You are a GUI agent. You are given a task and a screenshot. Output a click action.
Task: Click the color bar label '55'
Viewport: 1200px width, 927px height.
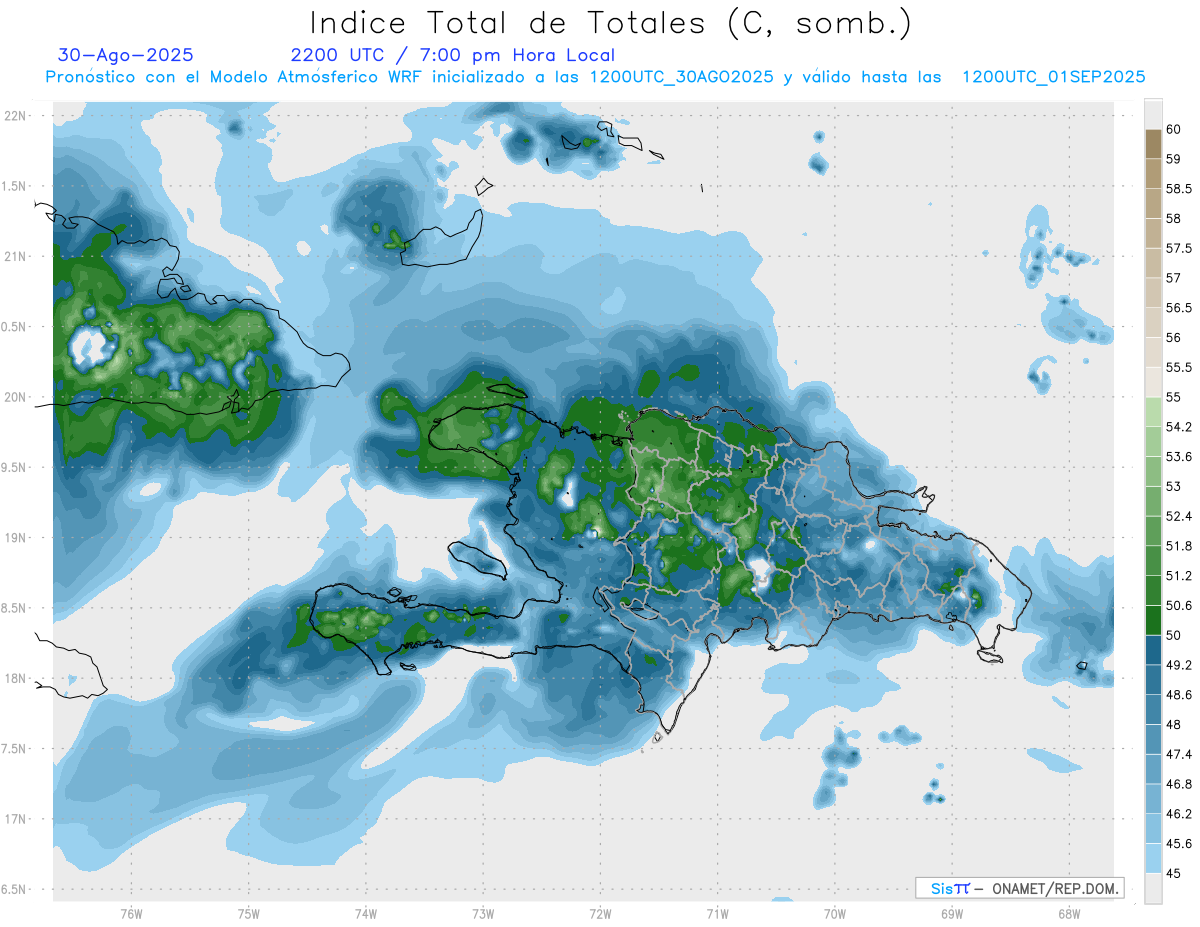pyautogui.click(x=1173, y=397)
